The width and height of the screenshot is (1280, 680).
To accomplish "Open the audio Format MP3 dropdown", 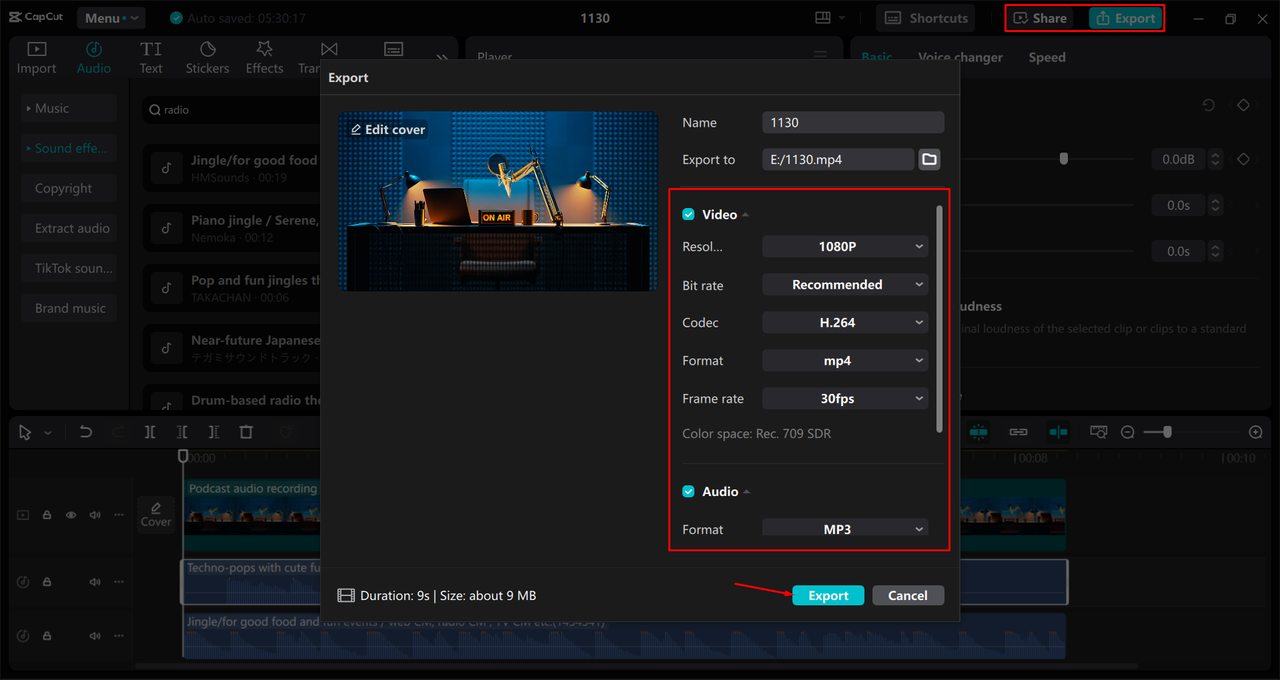I will point(845,528).
